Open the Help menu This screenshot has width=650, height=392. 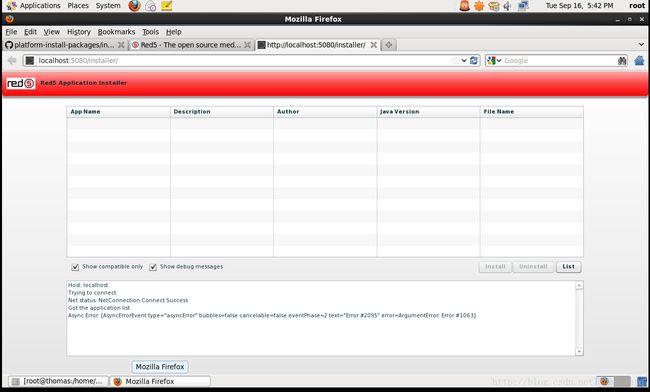[174, 32]
